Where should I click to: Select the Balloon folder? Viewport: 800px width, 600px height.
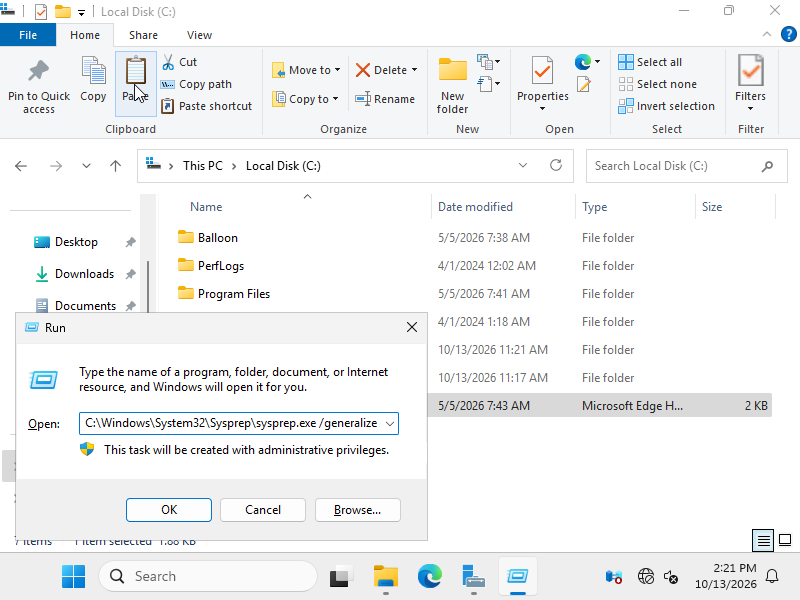[218, 238]
